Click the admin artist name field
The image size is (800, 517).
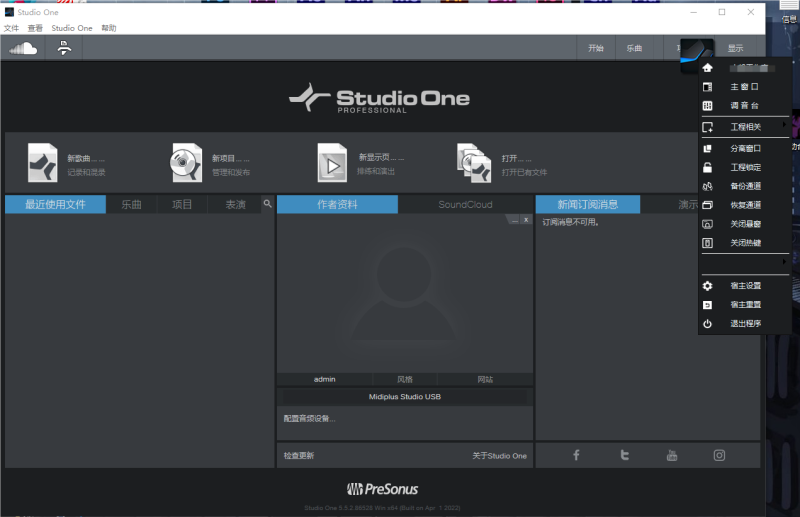[x=324, y=379]
